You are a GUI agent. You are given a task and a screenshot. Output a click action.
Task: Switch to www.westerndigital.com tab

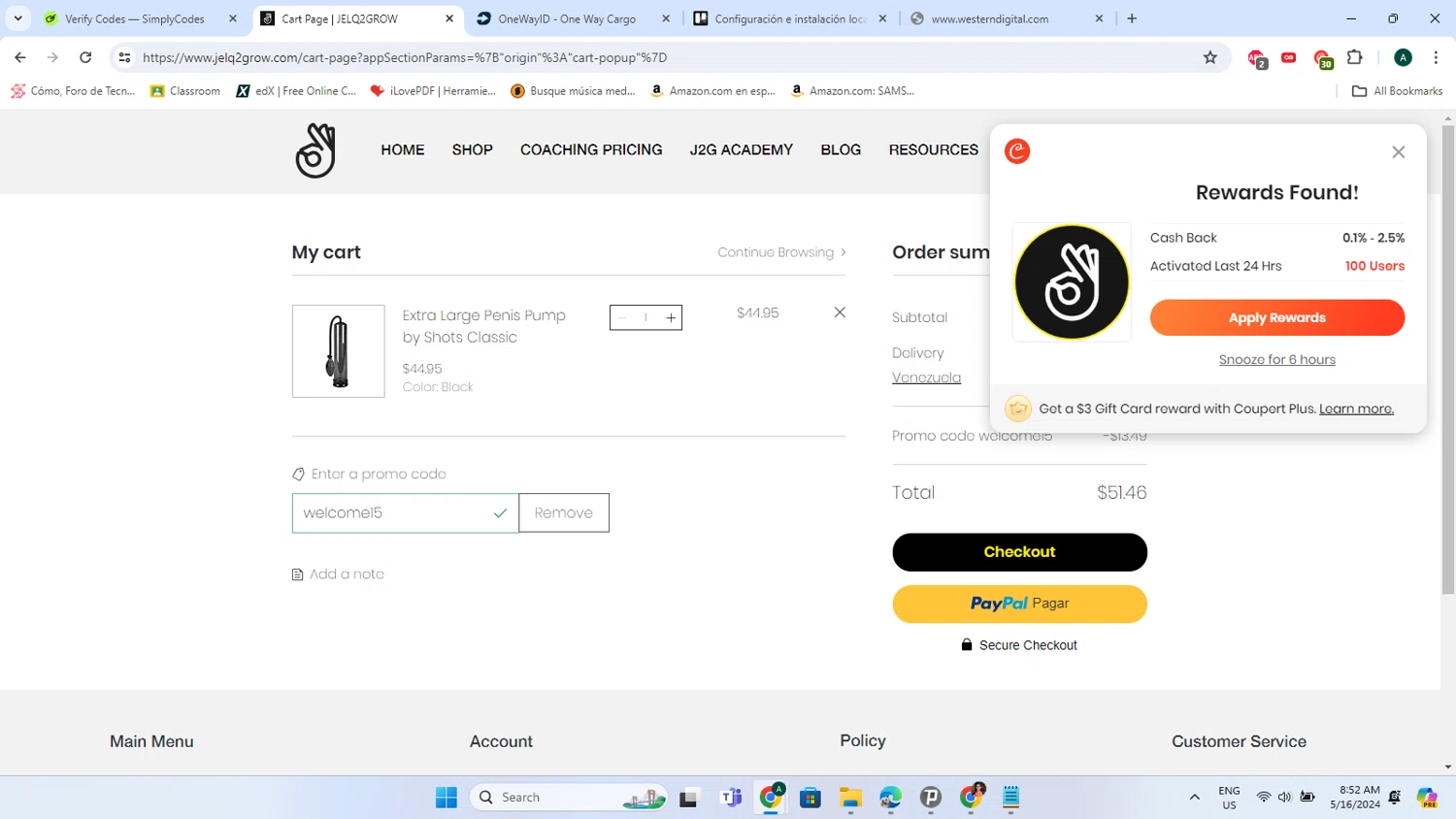pyautogui.click(x=990, y=18)
